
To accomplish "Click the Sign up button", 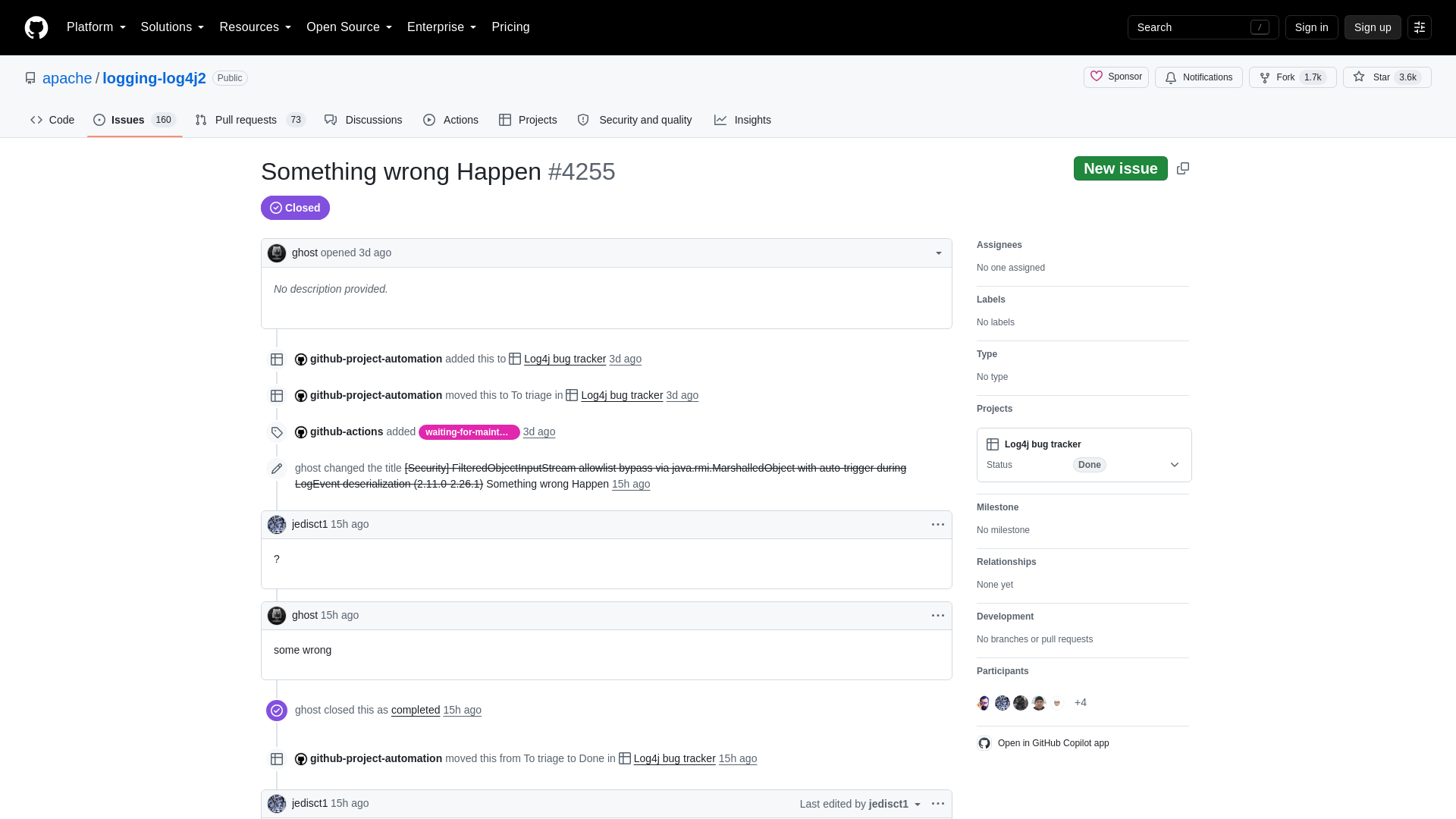I will [1373, 27].
